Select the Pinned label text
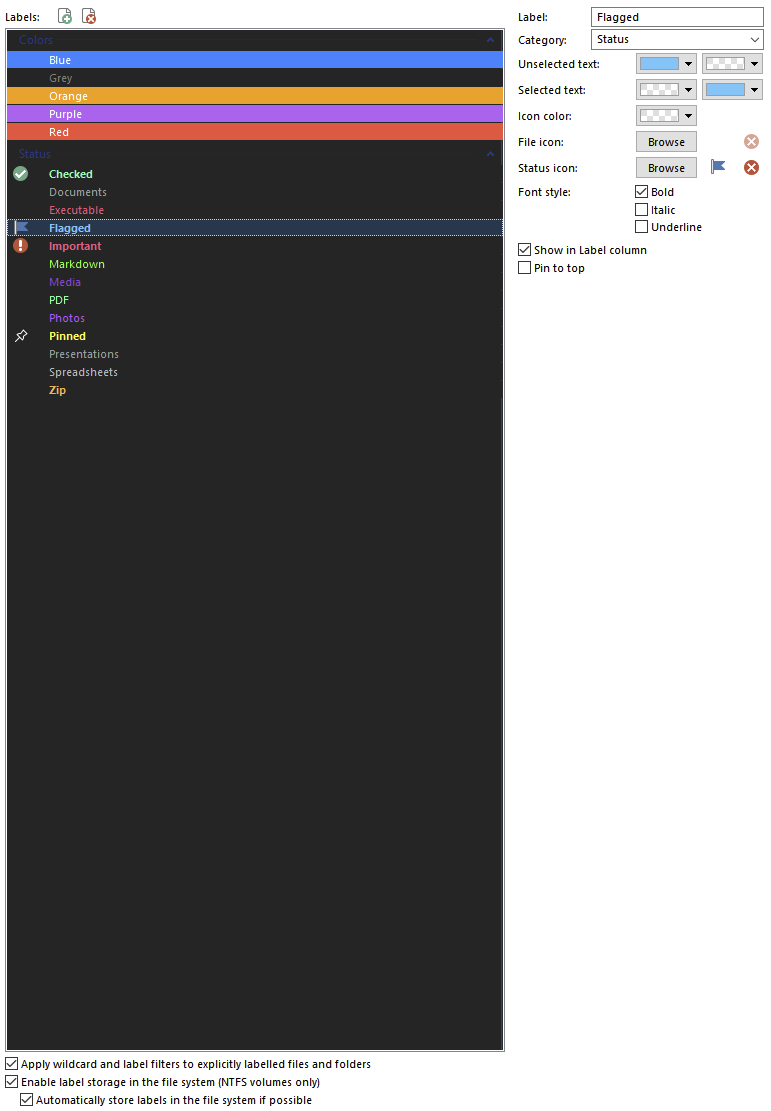The height and width of the screenshot is (1111, 771). pos(67,336)
